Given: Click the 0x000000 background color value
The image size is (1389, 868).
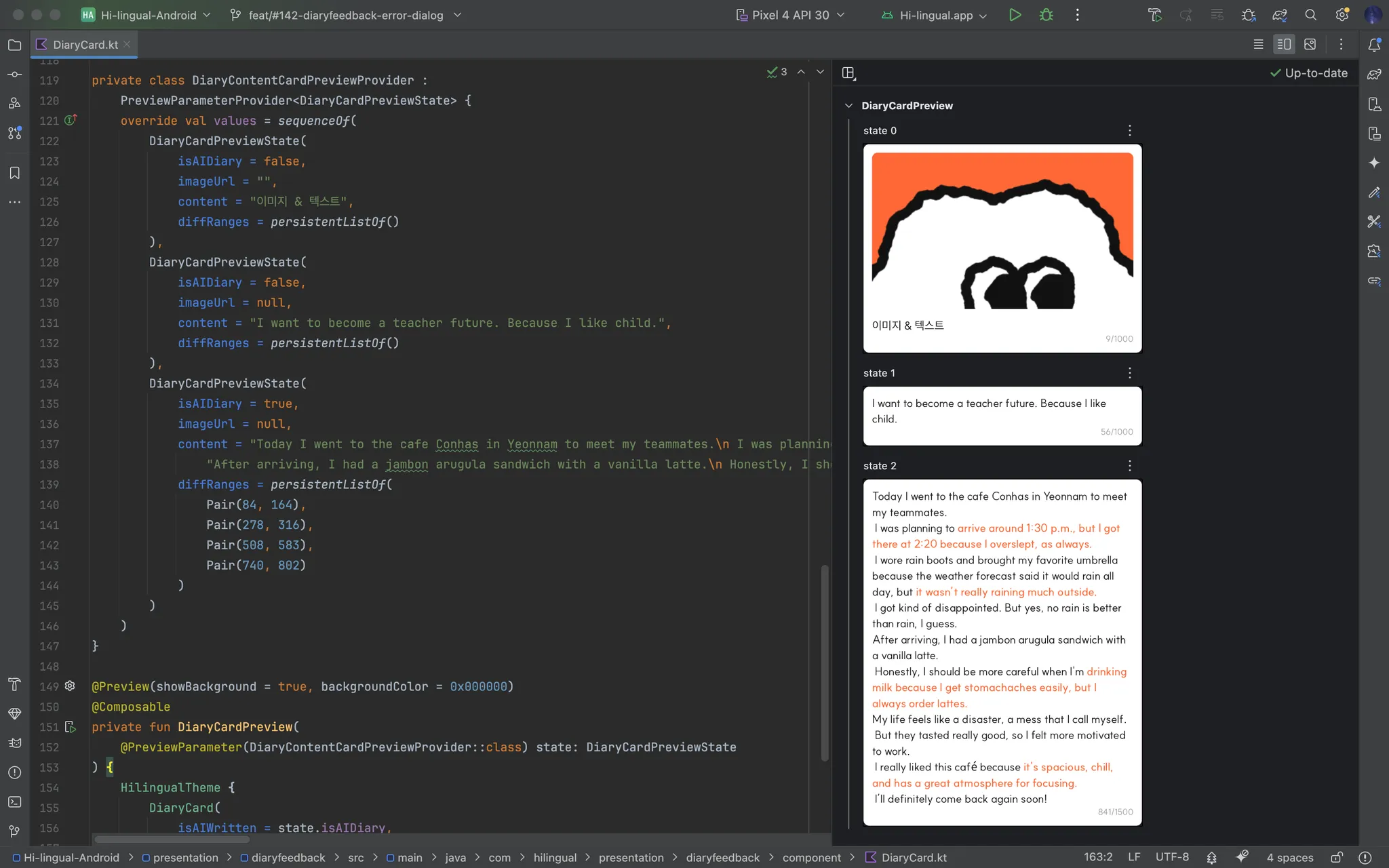Looking at the screenshot, I should coord(478,686).
